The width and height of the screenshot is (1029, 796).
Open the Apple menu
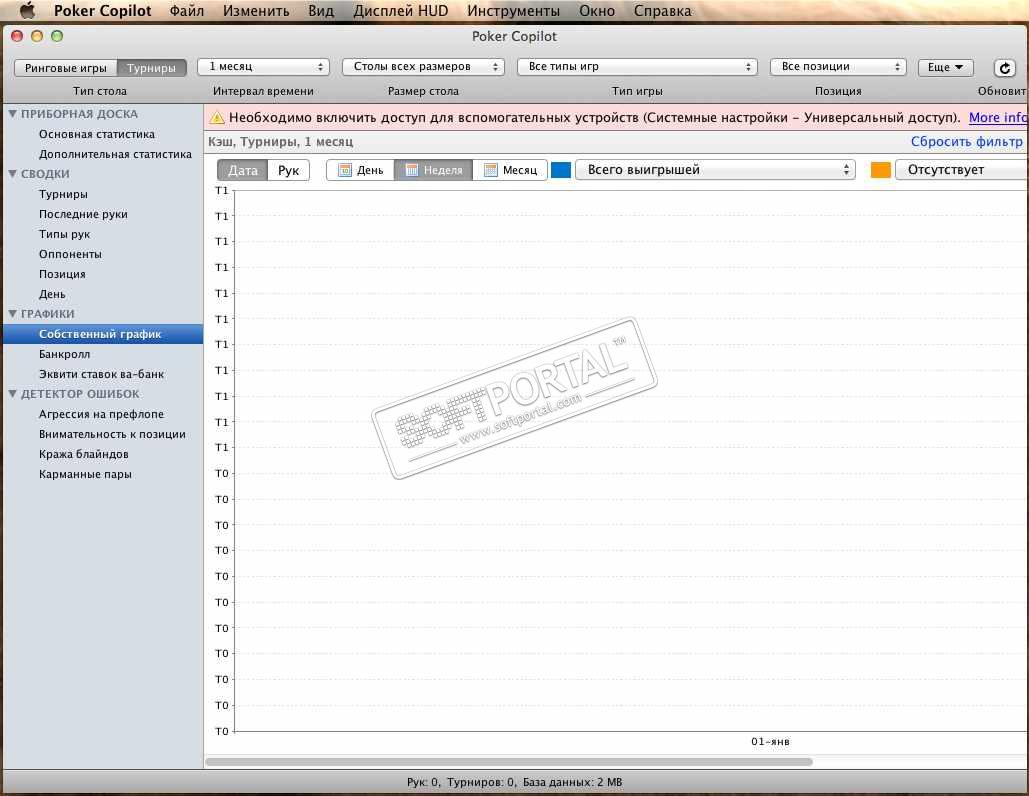pos(27,10)
